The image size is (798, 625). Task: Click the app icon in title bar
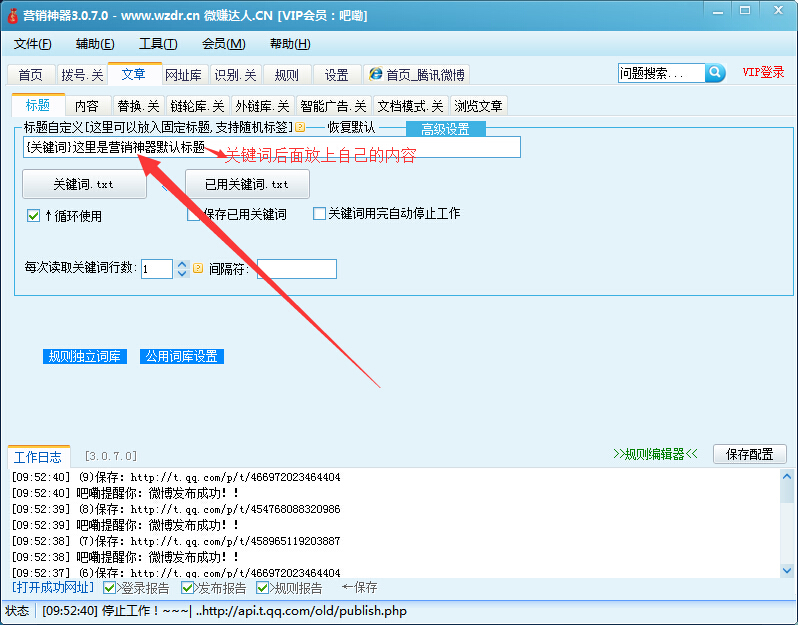[12, 15]
